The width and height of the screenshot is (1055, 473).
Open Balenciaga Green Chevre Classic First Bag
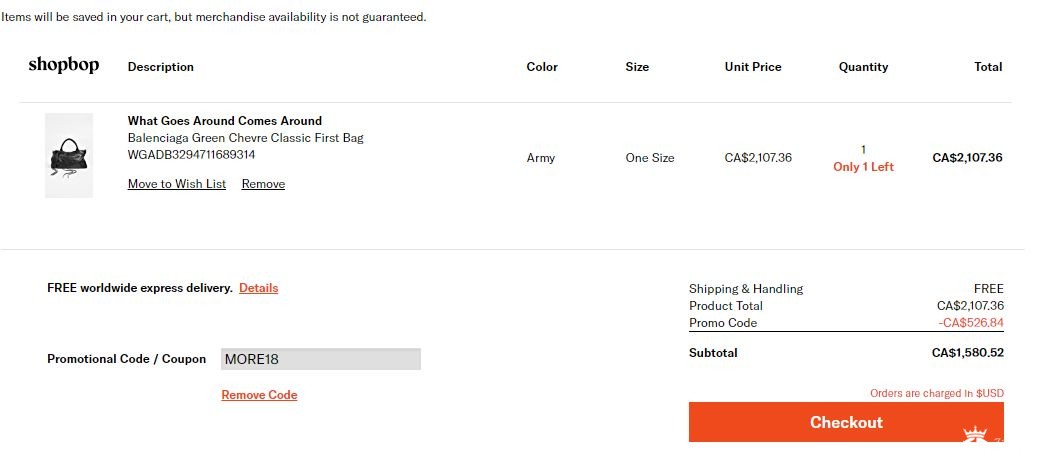(x=245, y=138)
